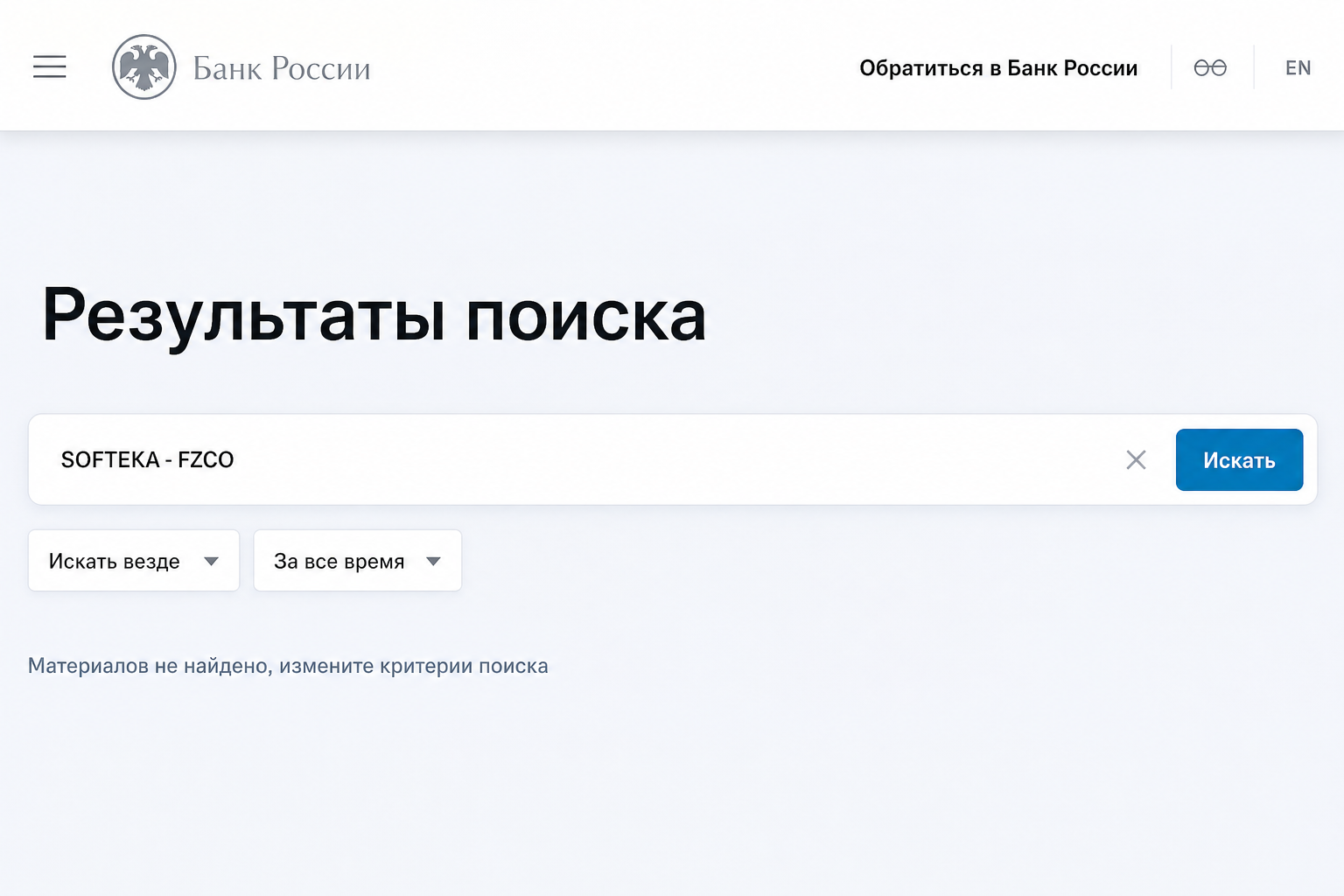
Task: Open the accessibility glasses version
Action: (x=1210, y=67)
